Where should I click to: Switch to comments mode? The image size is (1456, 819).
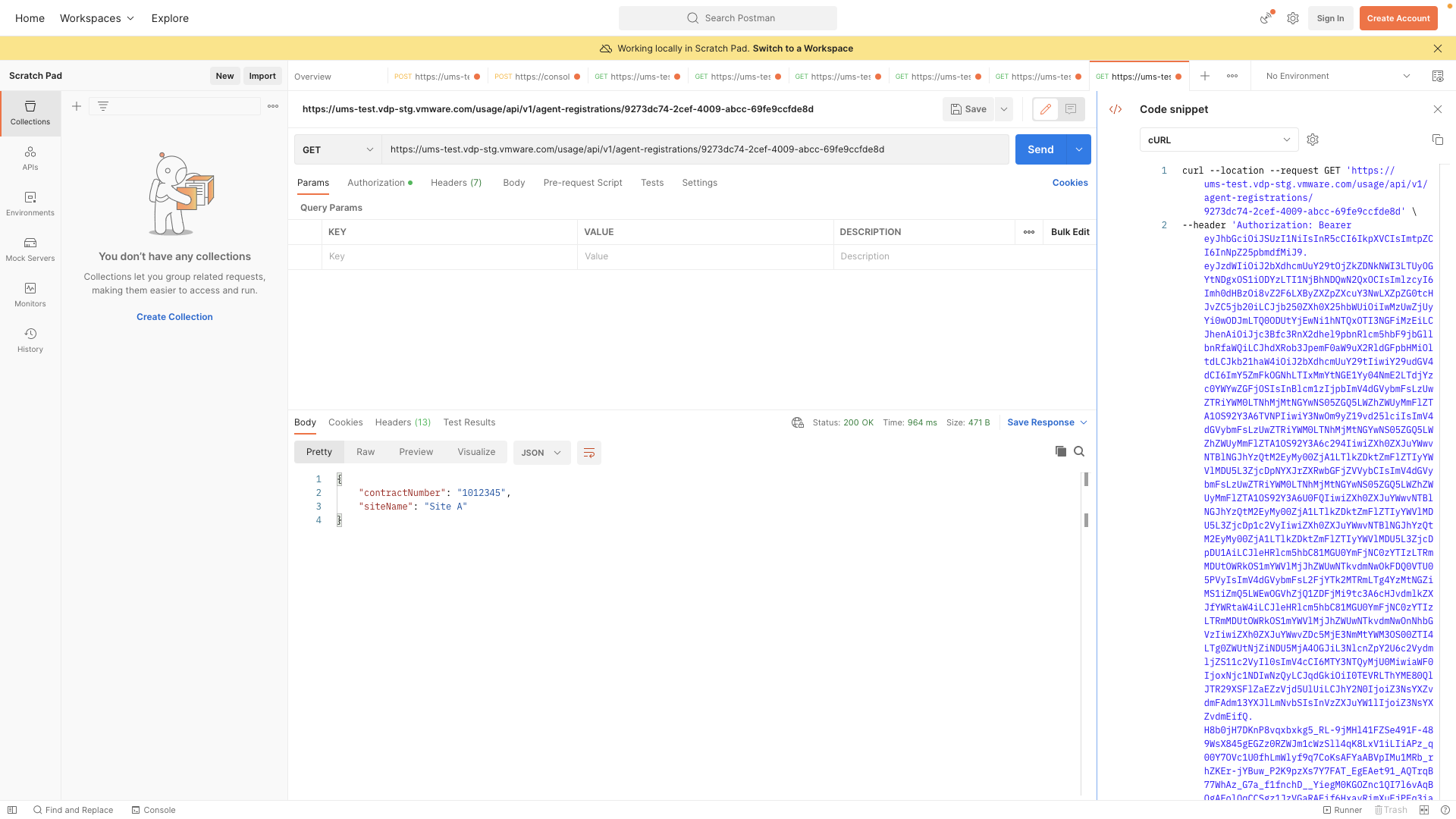click(x=1071, y=109)
